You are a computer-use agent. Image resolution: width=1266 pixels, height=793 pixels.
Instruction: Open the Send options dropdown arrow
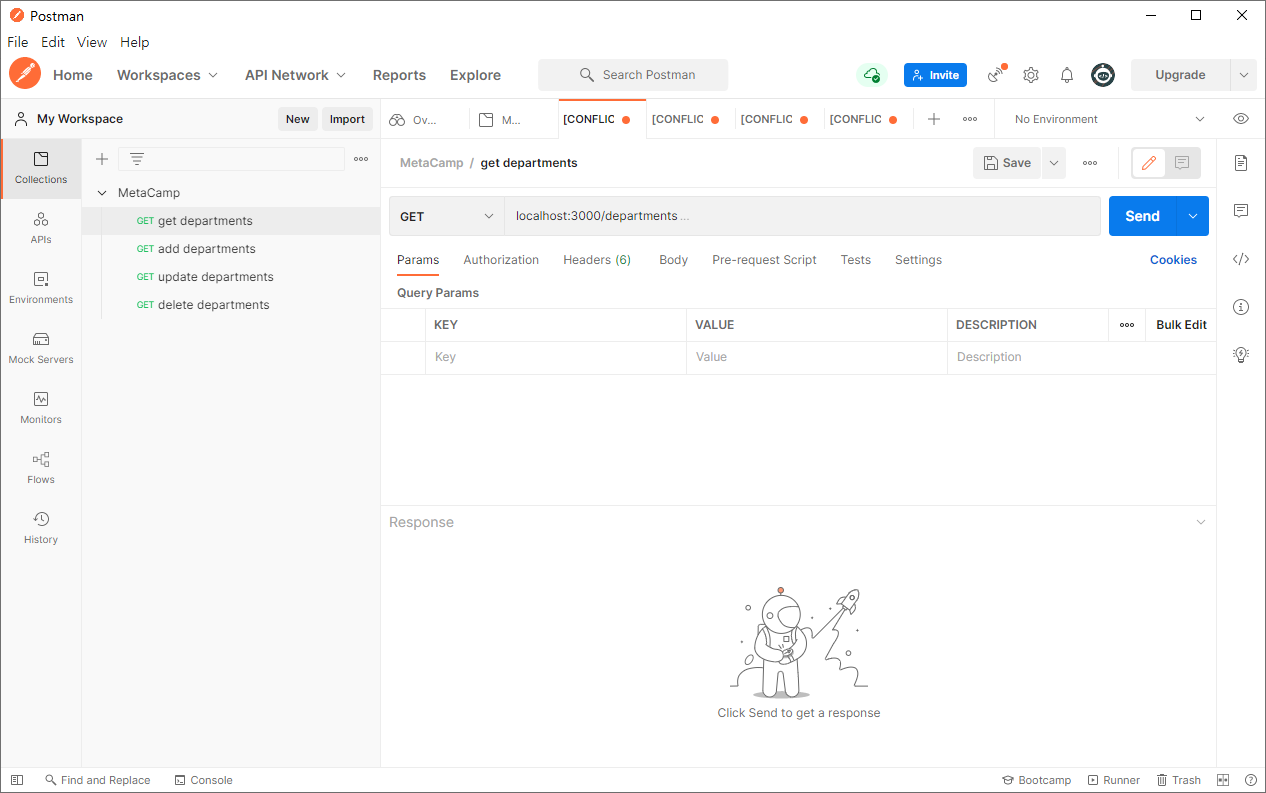coord(1193,216)
